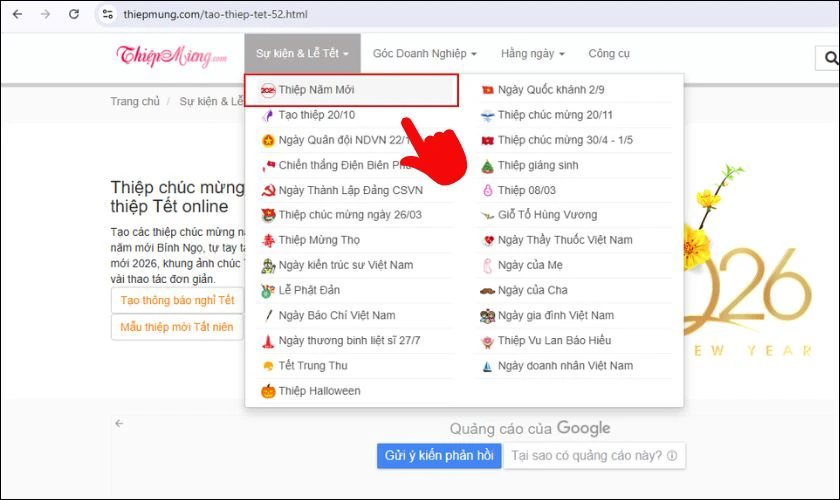Click architect icon of Ngày kiến trúc sư

[268, 265]
